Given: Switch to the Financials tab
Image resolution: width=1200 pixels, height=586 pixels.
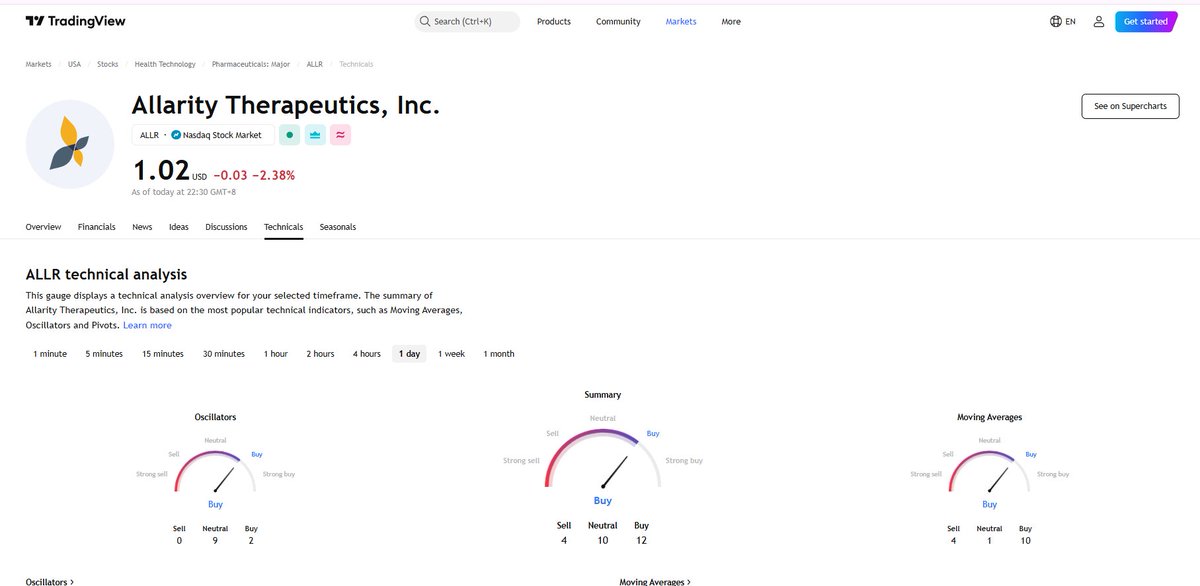Looking at the screenshot, I should 97,227.
